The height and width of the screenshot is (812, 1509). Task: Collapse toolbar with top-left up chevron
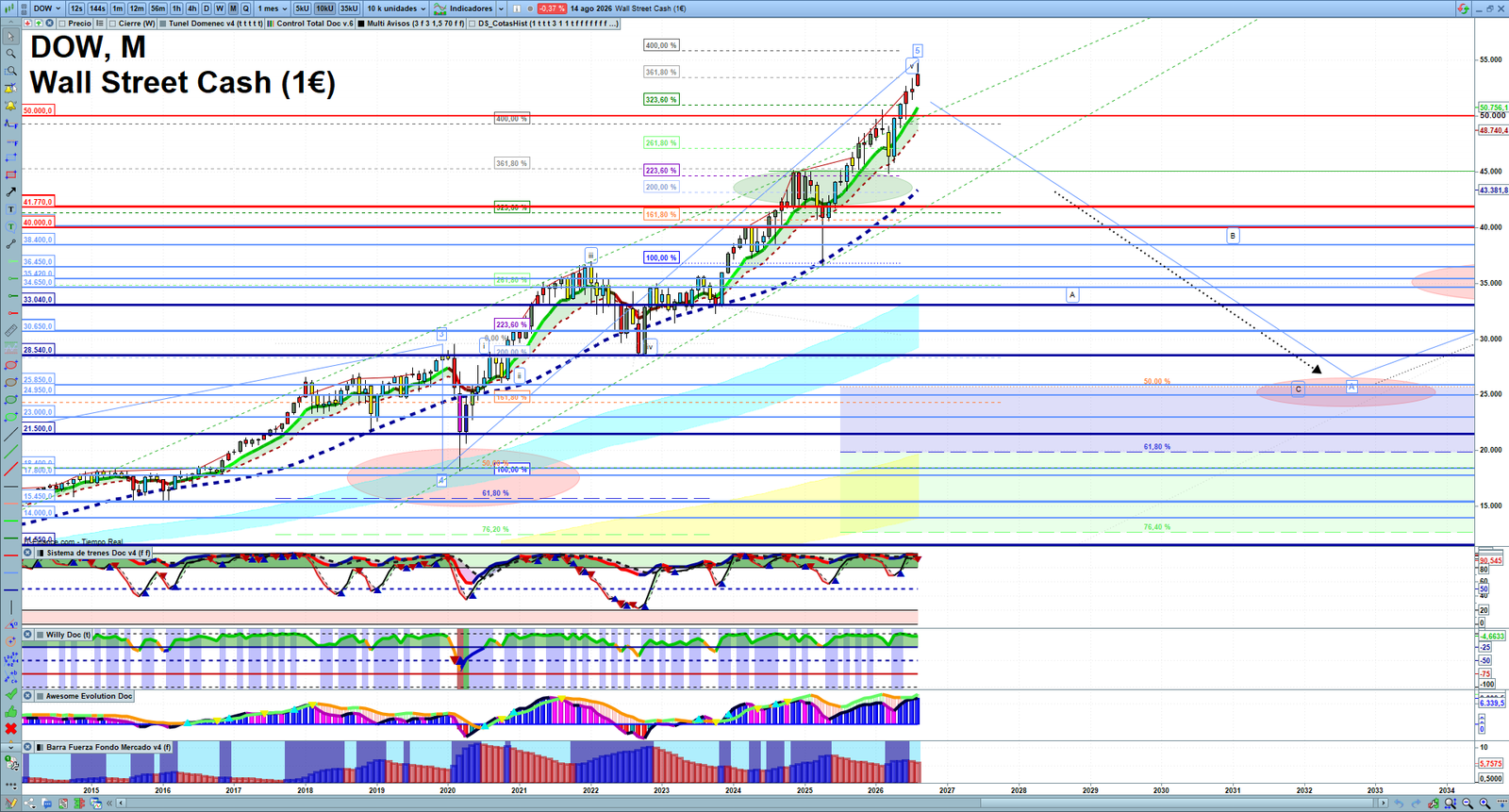[10, 23]
